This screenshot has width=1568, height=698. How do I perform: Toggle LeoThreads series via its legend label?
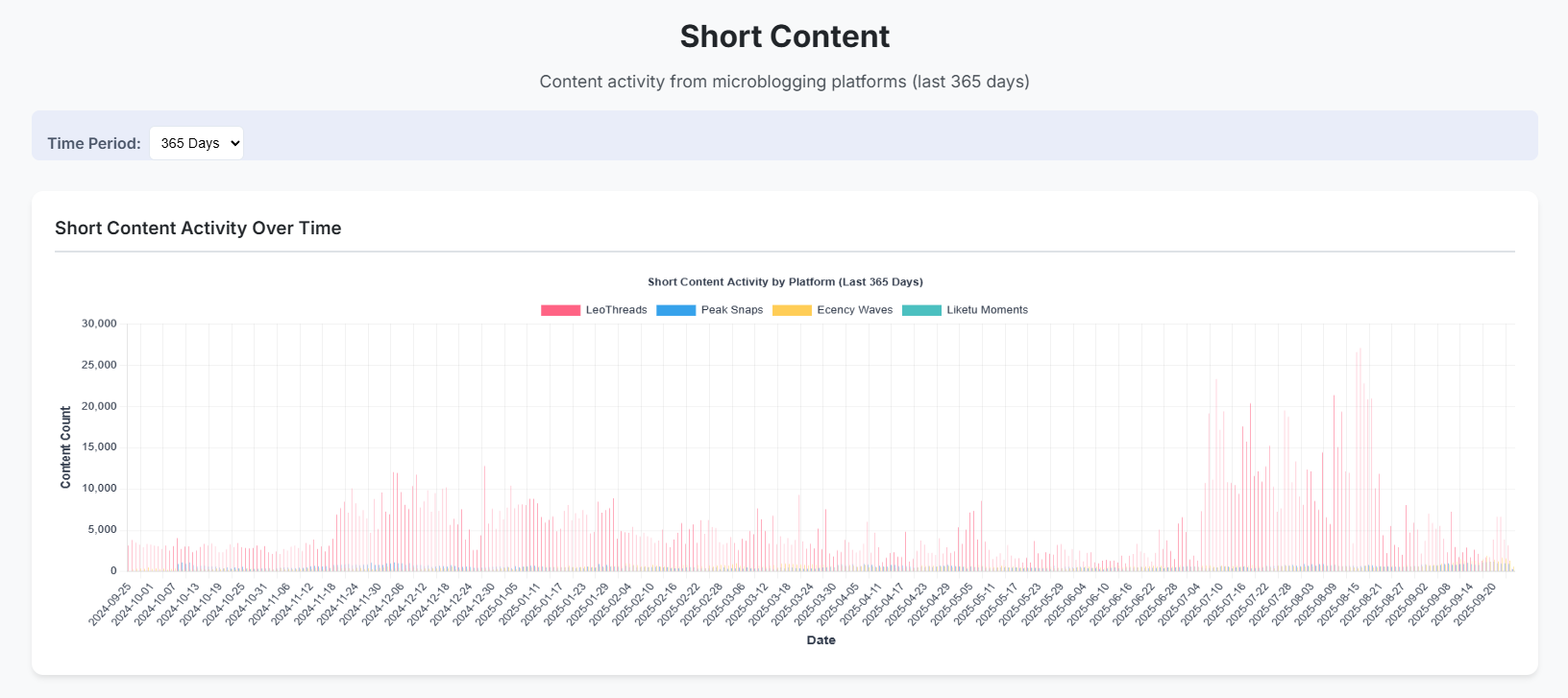pyautogui.click(x=616, y=310)
